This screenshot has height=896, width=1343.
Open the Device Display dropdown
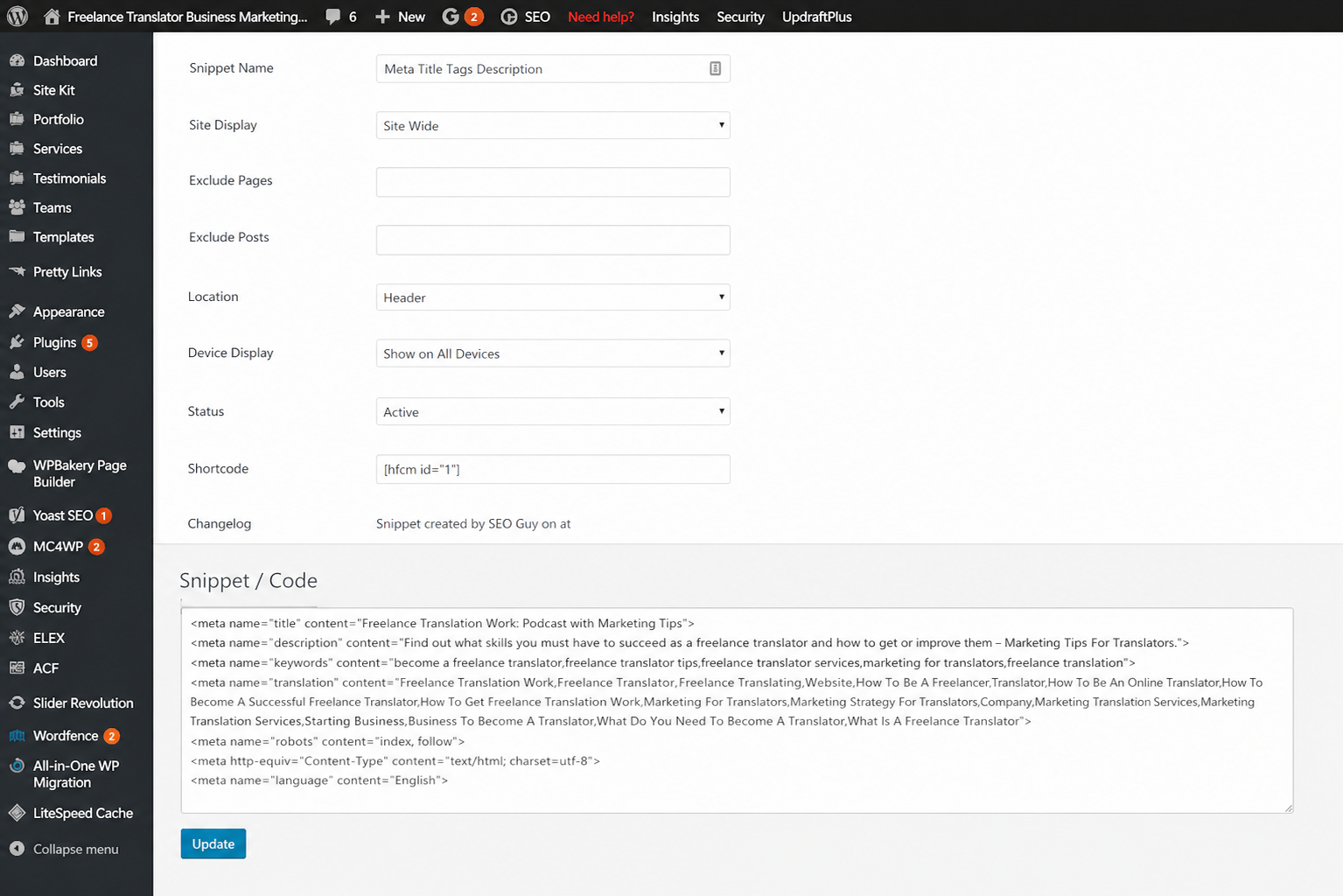553,353
